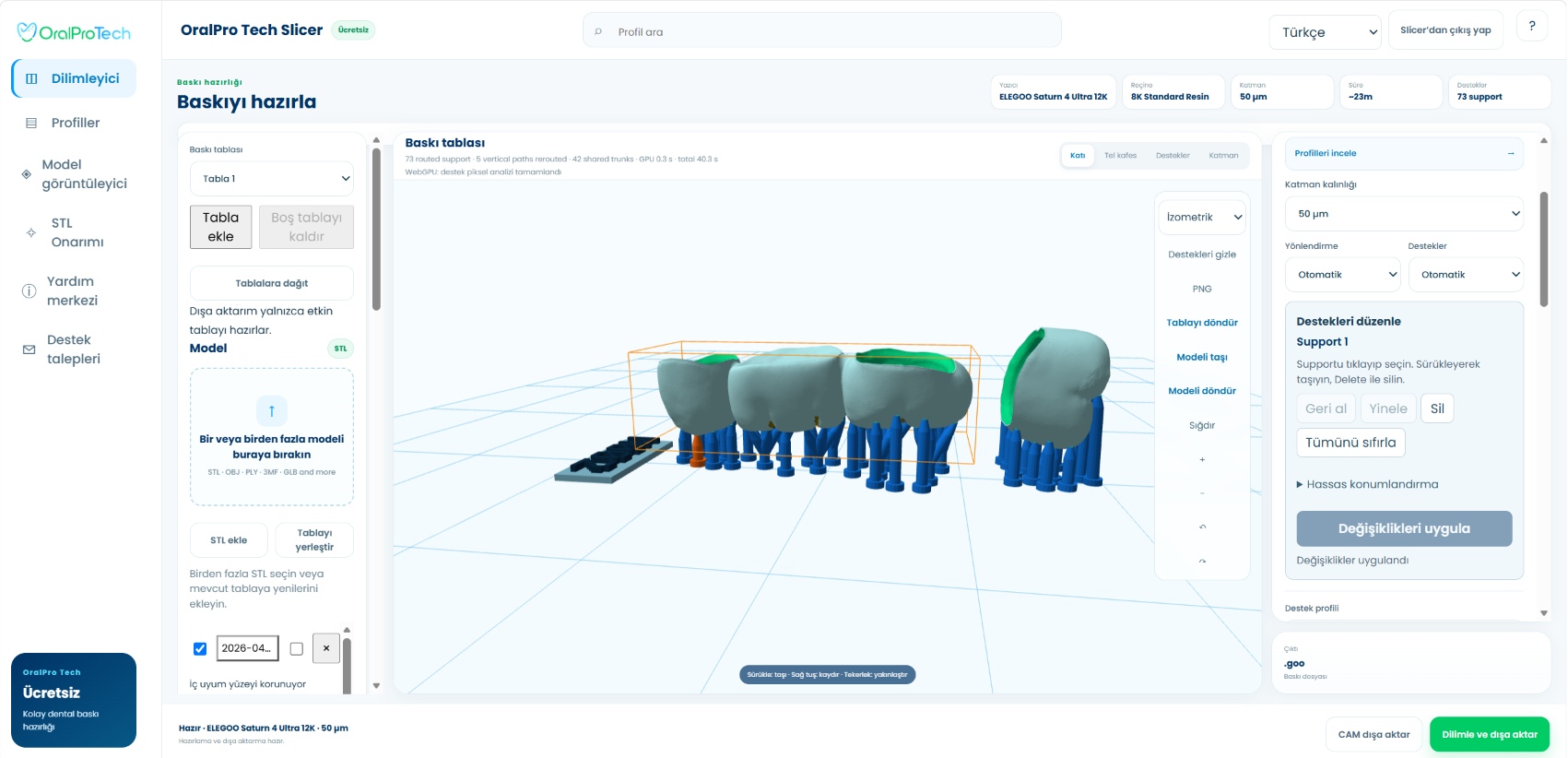The height and width of the screenshot is (758, 1568).
Task: Switch to the Katı view tab
Action: (x=1078, y=156)
